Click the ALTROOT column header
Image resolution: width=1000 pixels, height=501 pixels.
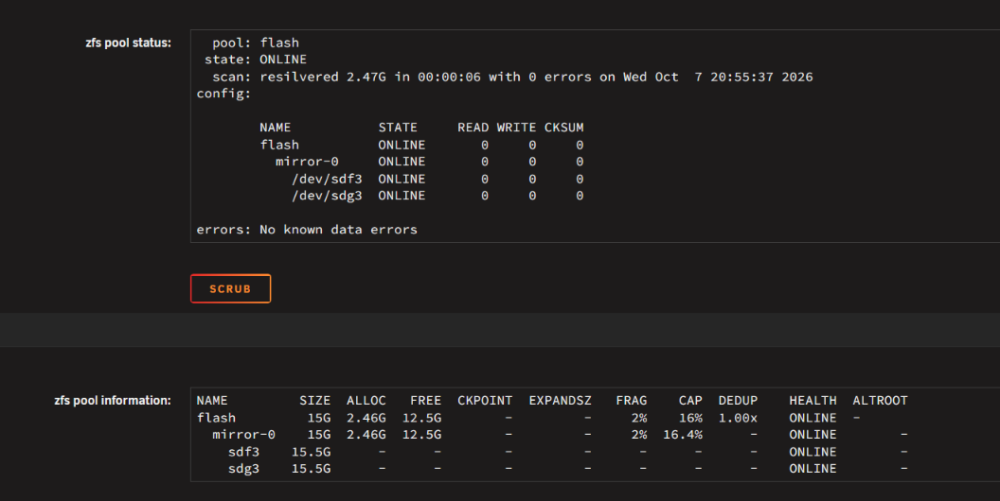[x=880, y=400]
